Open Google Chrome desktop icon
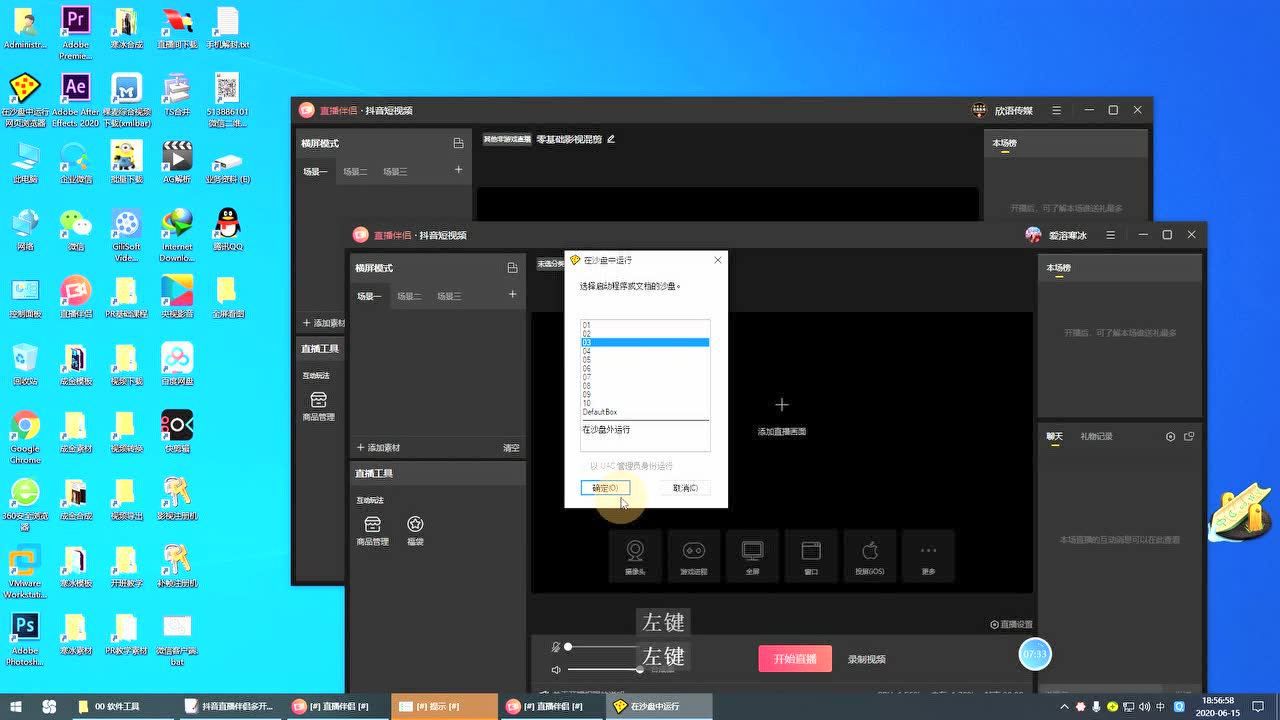This screenshot has height=720, width=1280. [x=25, y=436]
